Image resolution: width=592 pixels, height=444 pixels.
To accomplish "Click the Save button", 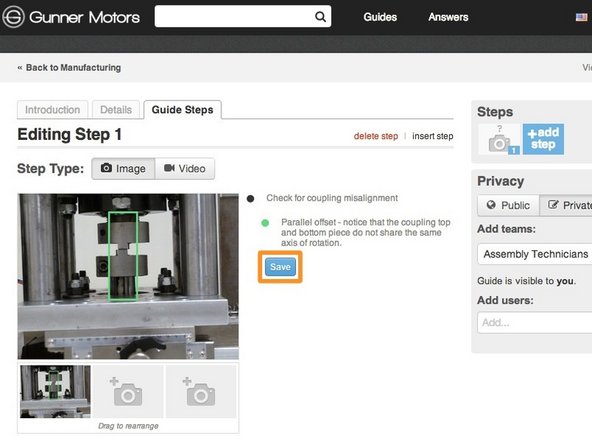I will [x=280, y=267].
